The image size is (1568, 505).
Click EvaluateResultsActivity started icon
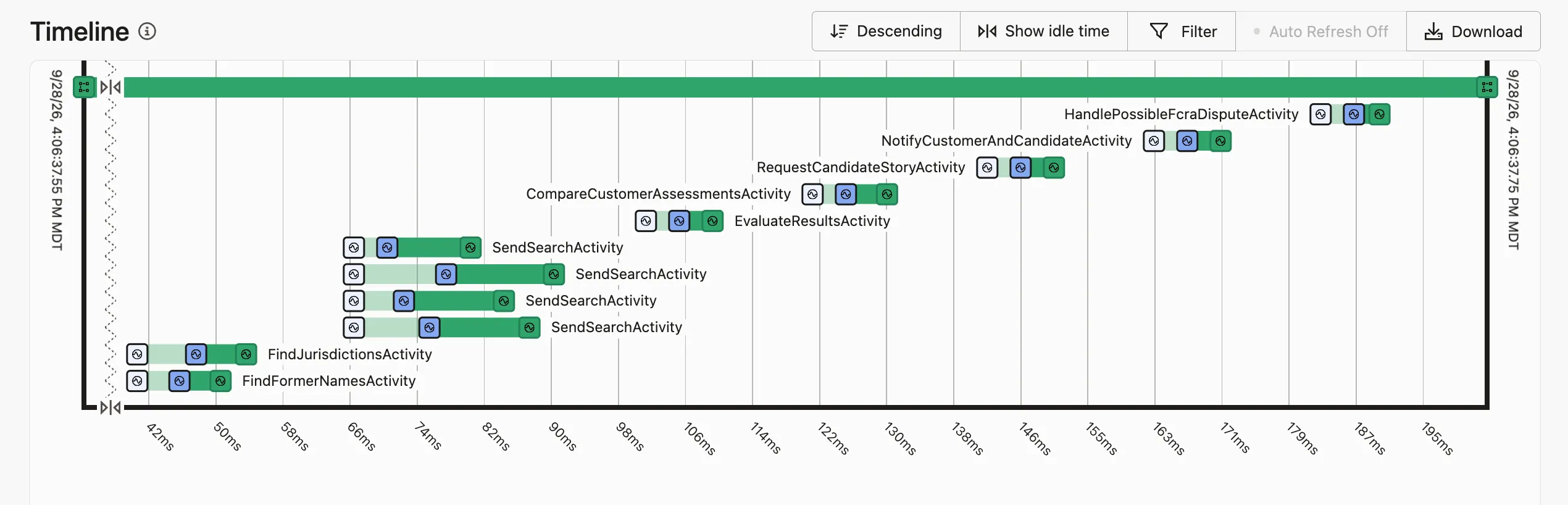click(x=679, y=221)
